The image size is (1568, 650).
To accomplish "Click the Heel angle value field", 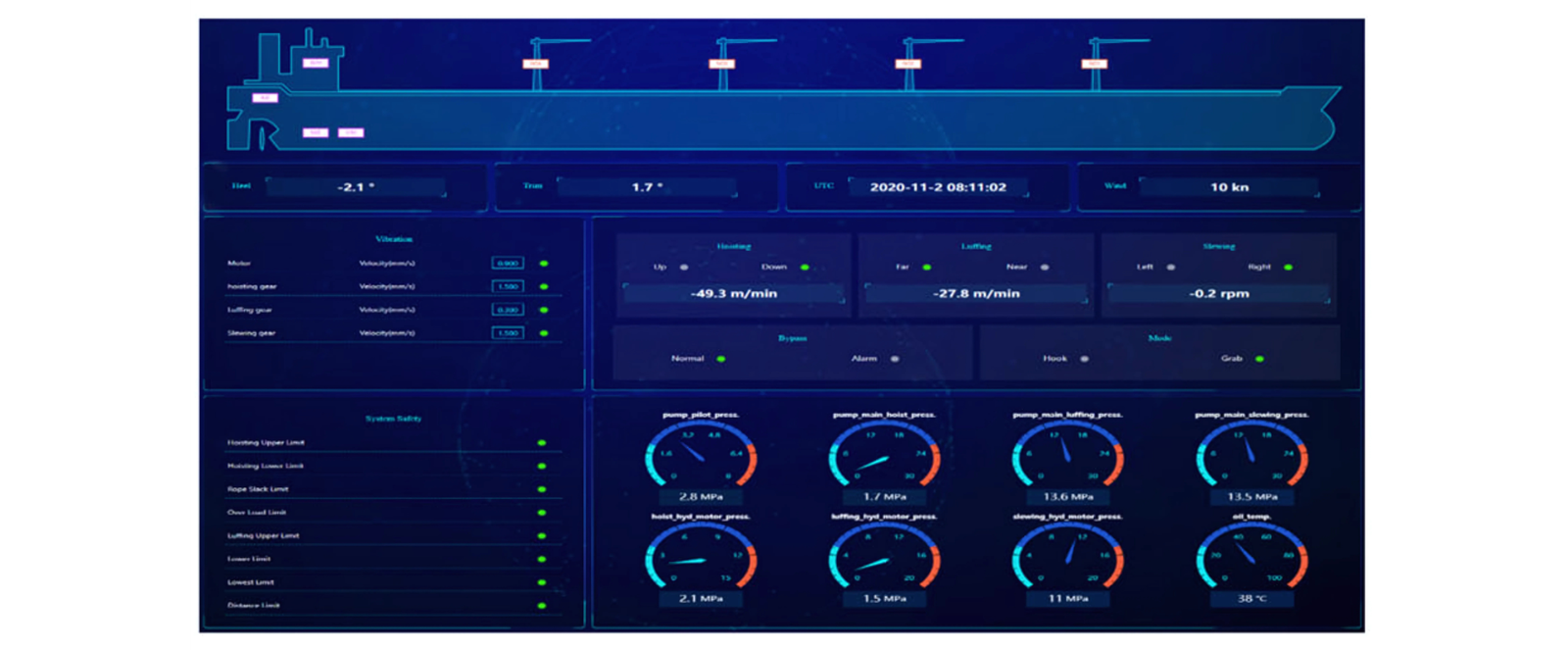I will point(356,187).
